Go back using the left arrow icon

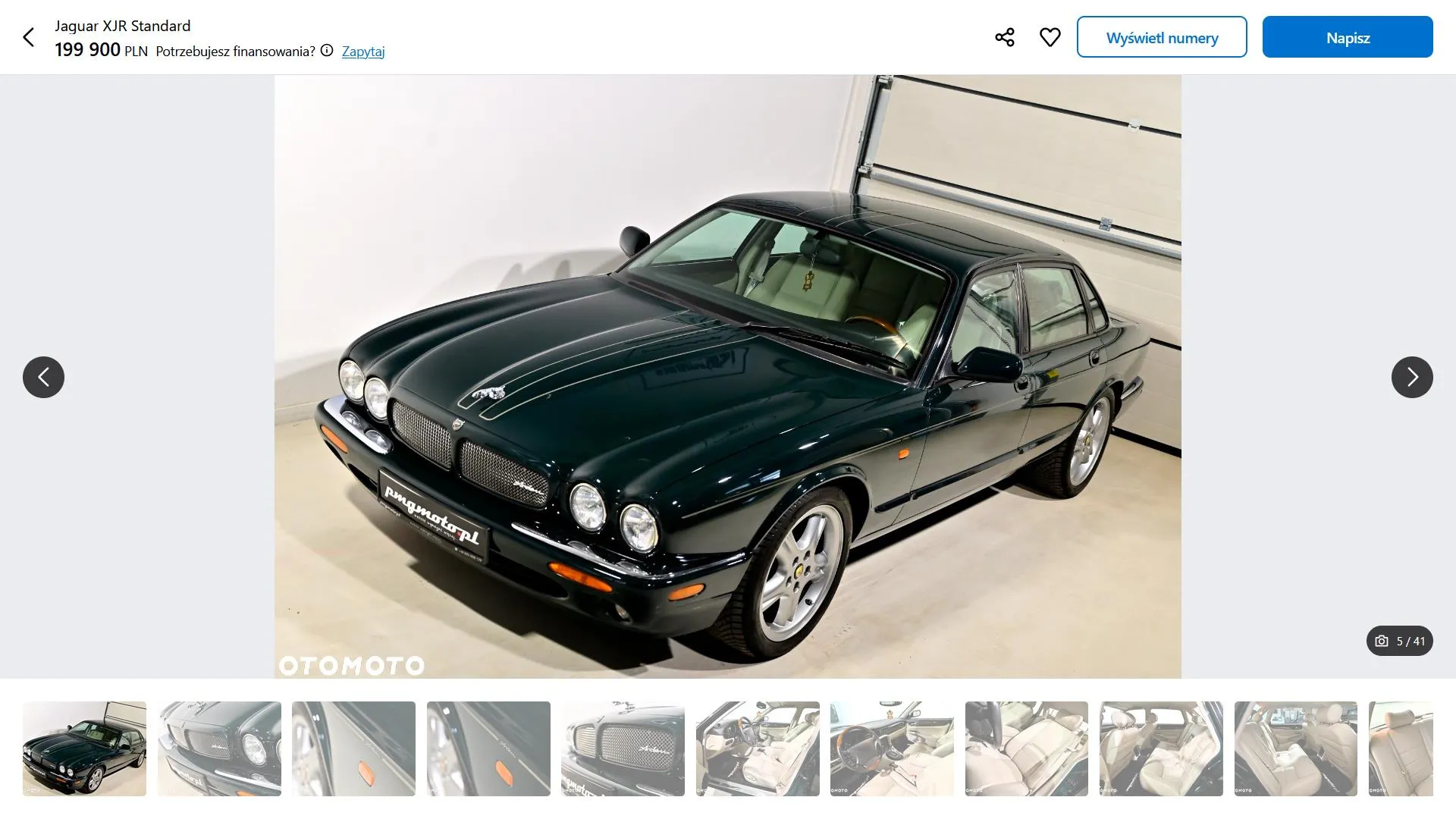(x=29, y=37)
